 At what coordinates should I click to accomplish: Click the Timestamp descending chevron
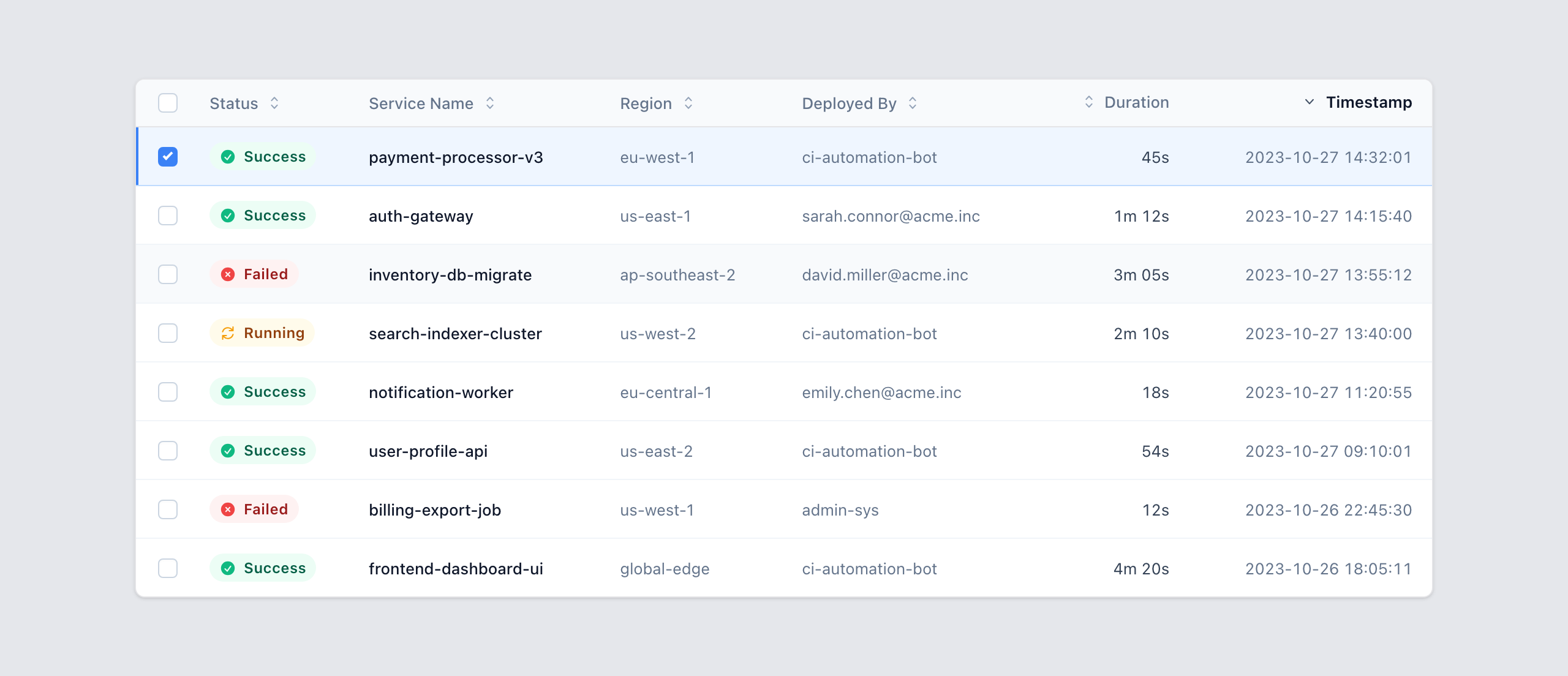tap(1310, 102)
